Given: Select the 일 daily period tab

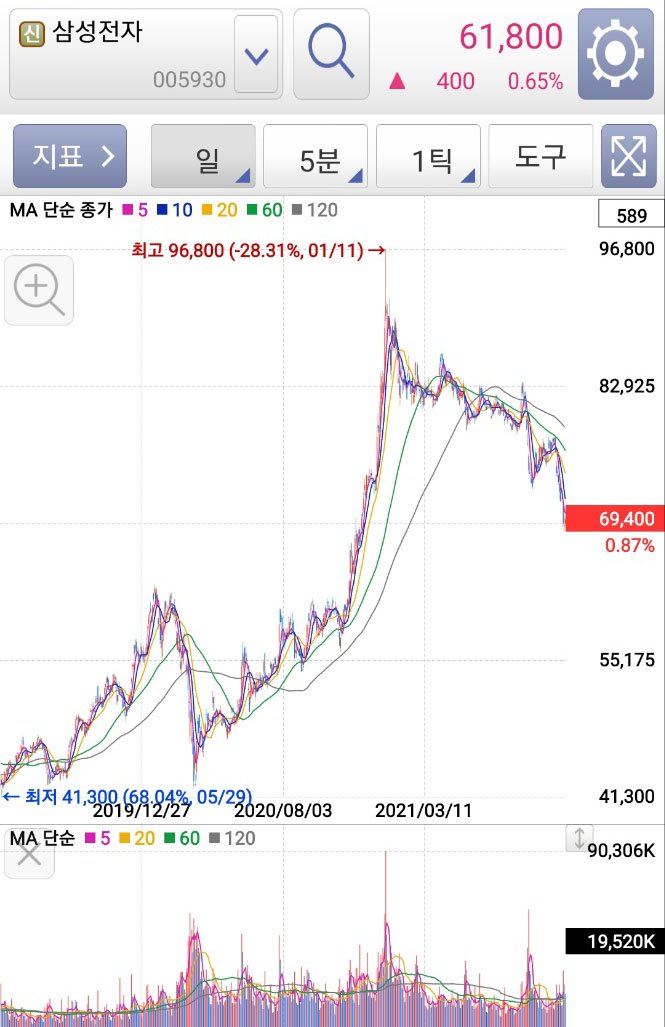Looking at the screenshot, I should 203,157.
